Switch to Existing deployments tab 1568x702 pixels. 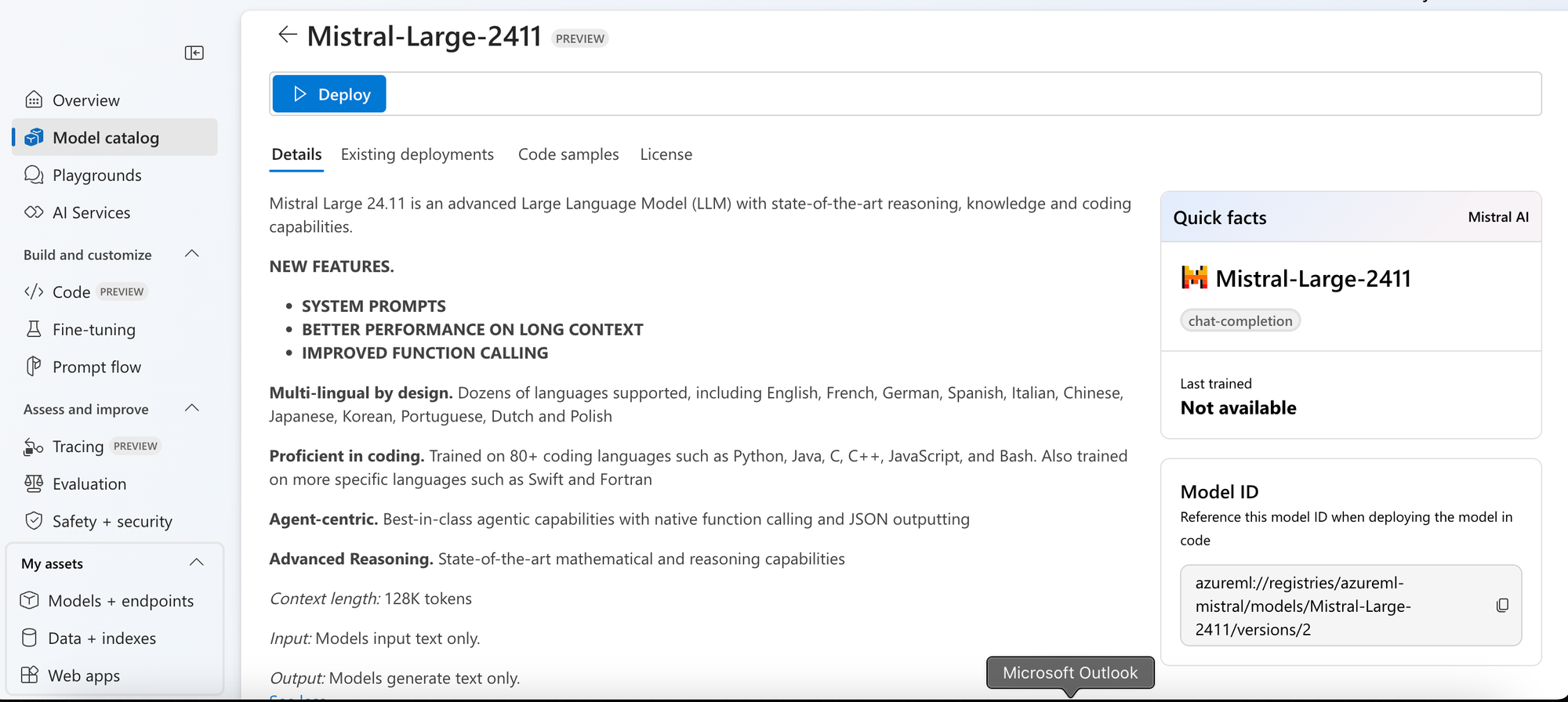417,154
